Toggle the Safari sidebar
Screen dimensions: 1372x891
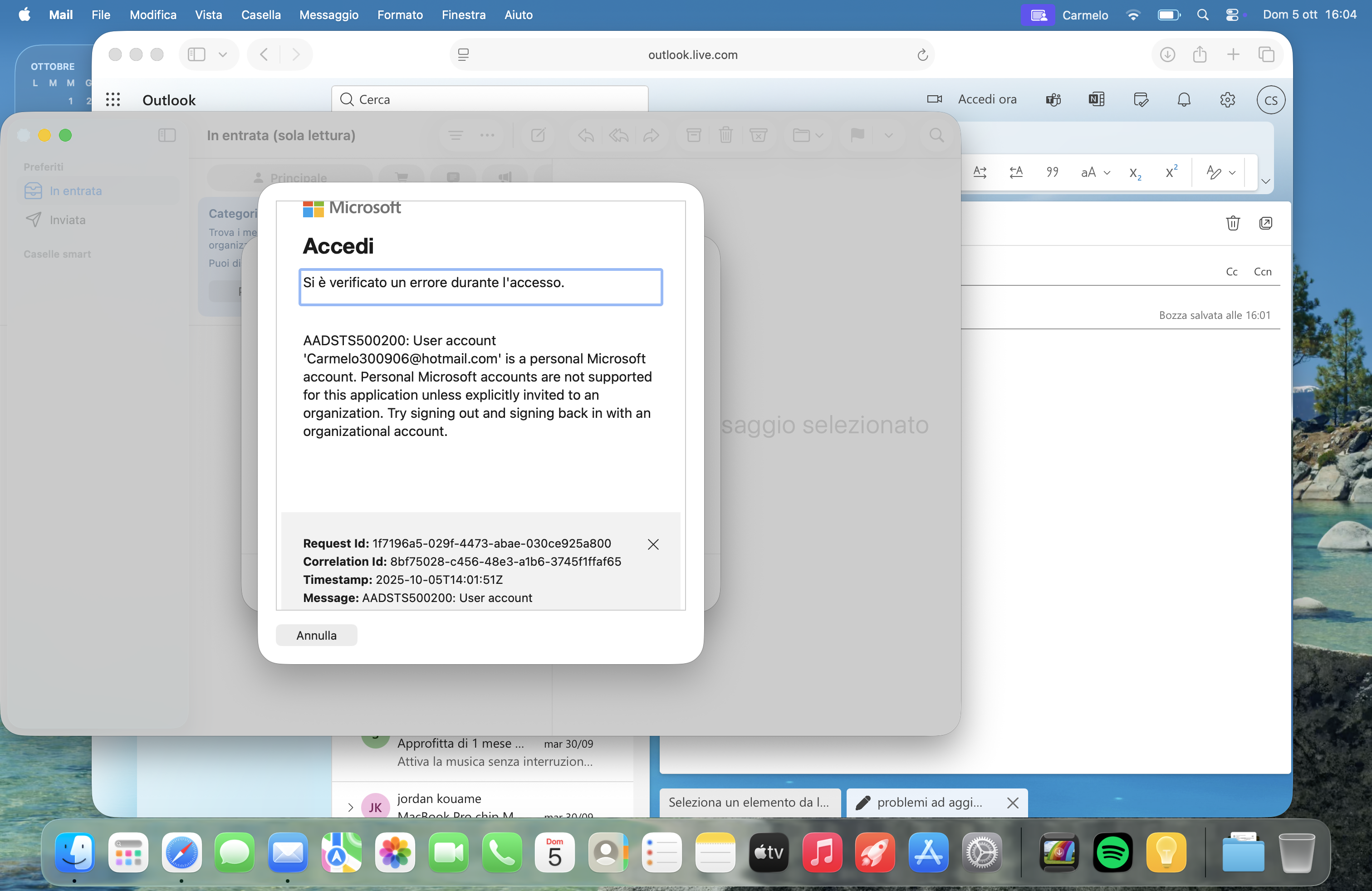tap(196, 55)
